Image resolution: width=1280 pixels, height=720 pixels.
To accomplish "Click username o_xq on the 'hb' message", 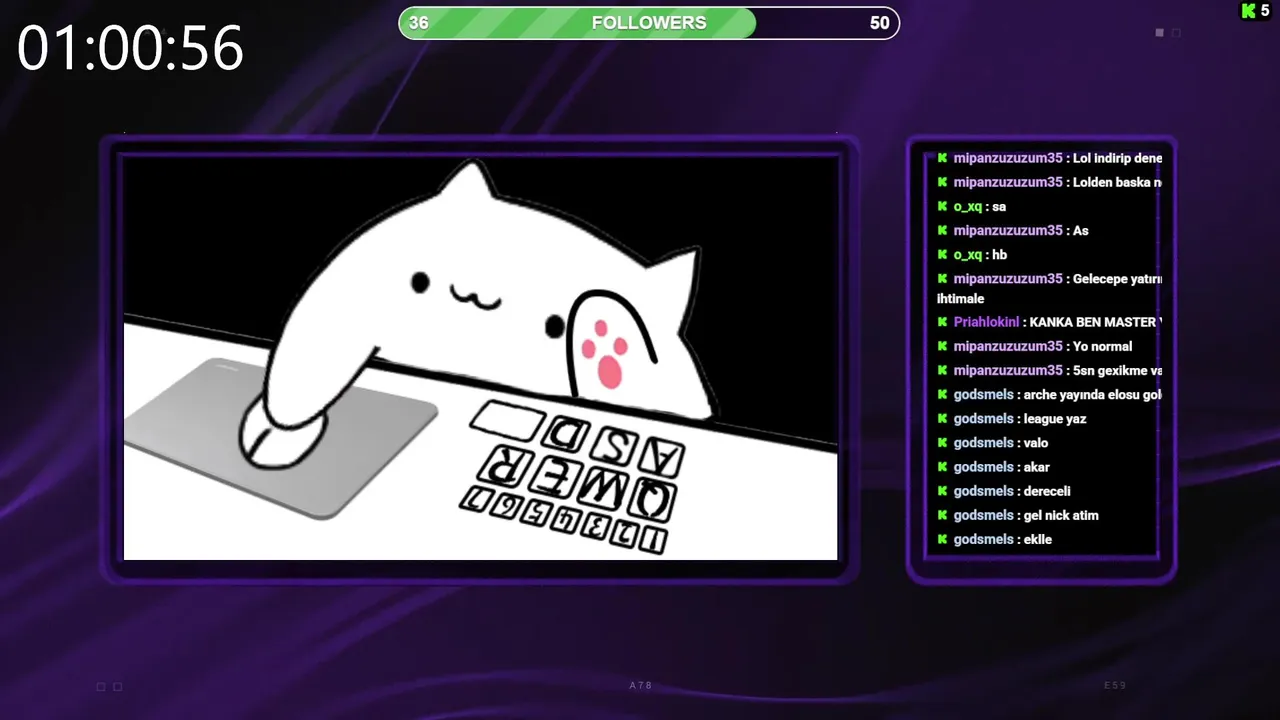I will [968, 255].
